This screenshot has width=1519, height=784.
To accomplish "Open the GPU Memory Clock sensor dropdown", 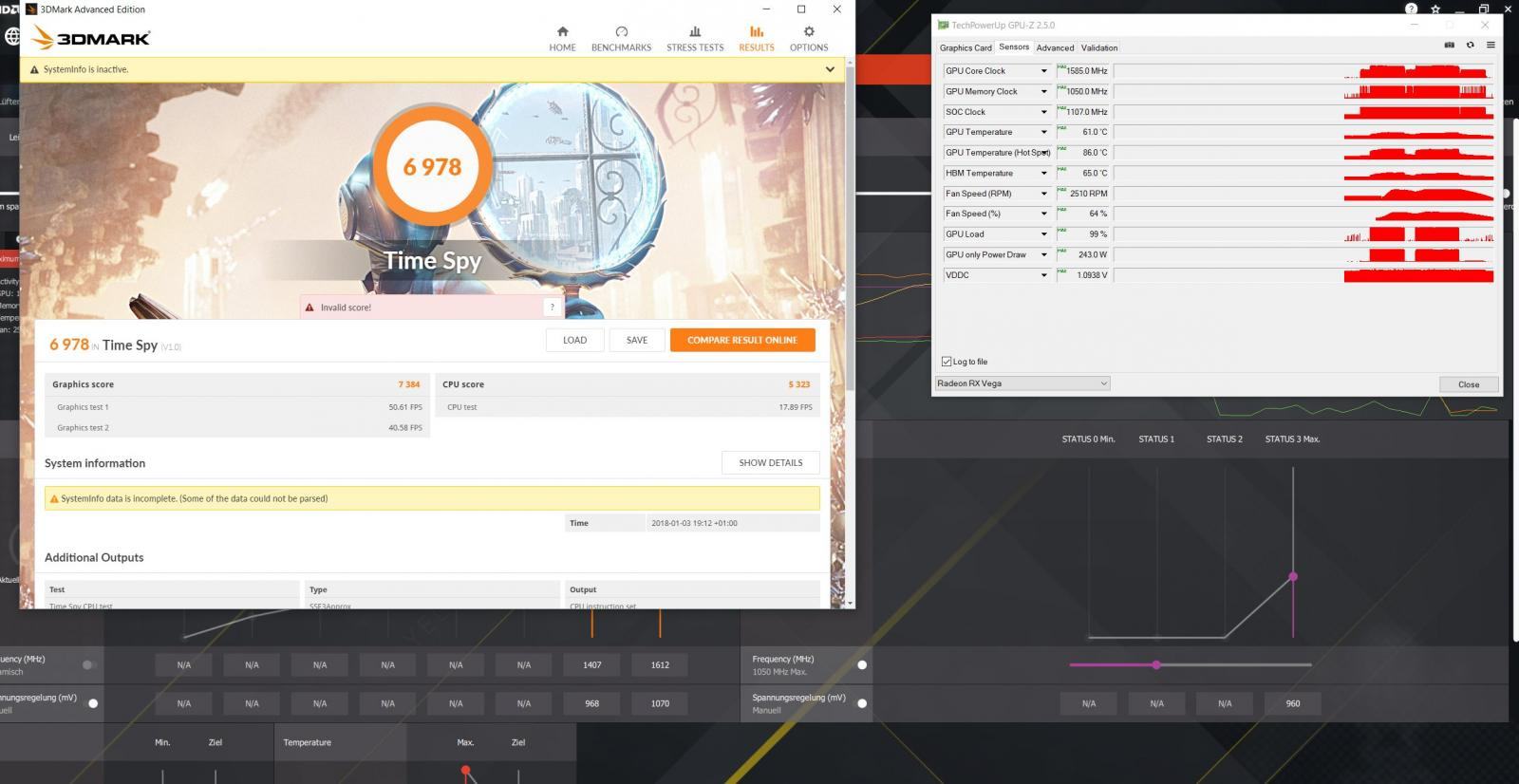I will [1043, 91].
